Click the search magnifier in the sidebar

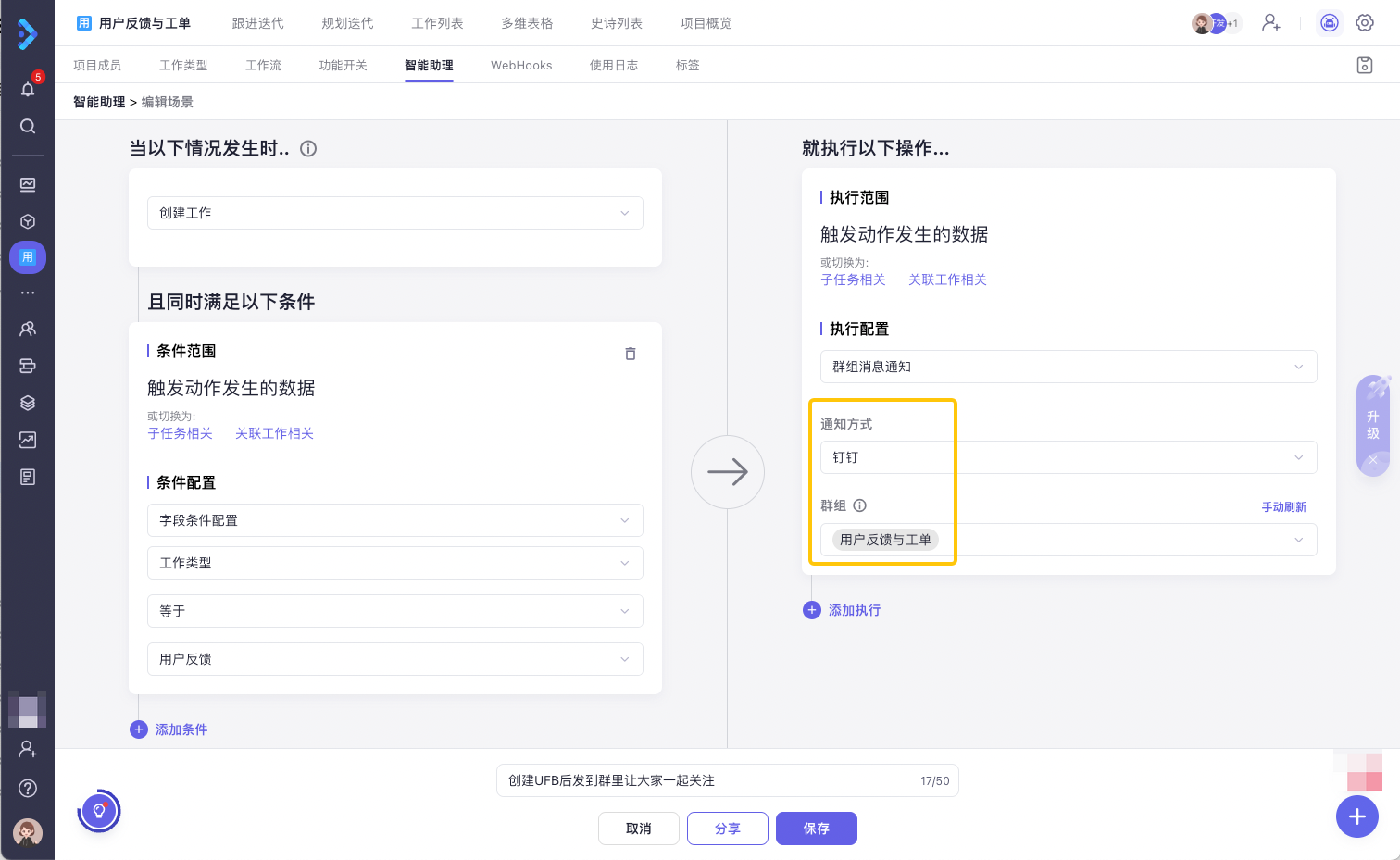pos(27,127)
